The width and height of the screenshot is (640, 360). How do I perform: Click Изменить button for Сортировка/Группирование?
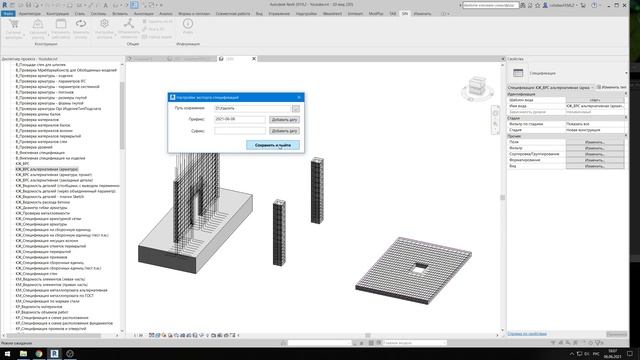[x=595, y=154]
